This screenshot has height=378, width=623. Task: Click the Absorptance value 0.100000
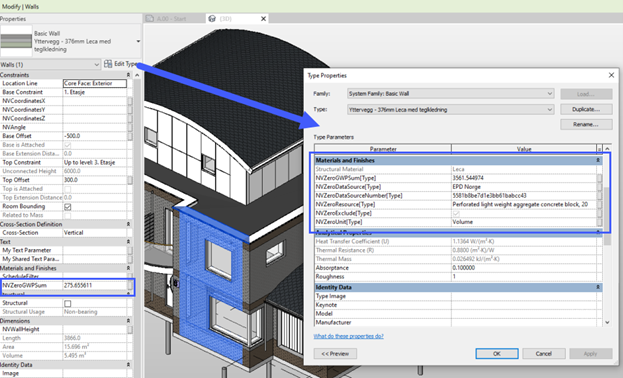(524, 268)
